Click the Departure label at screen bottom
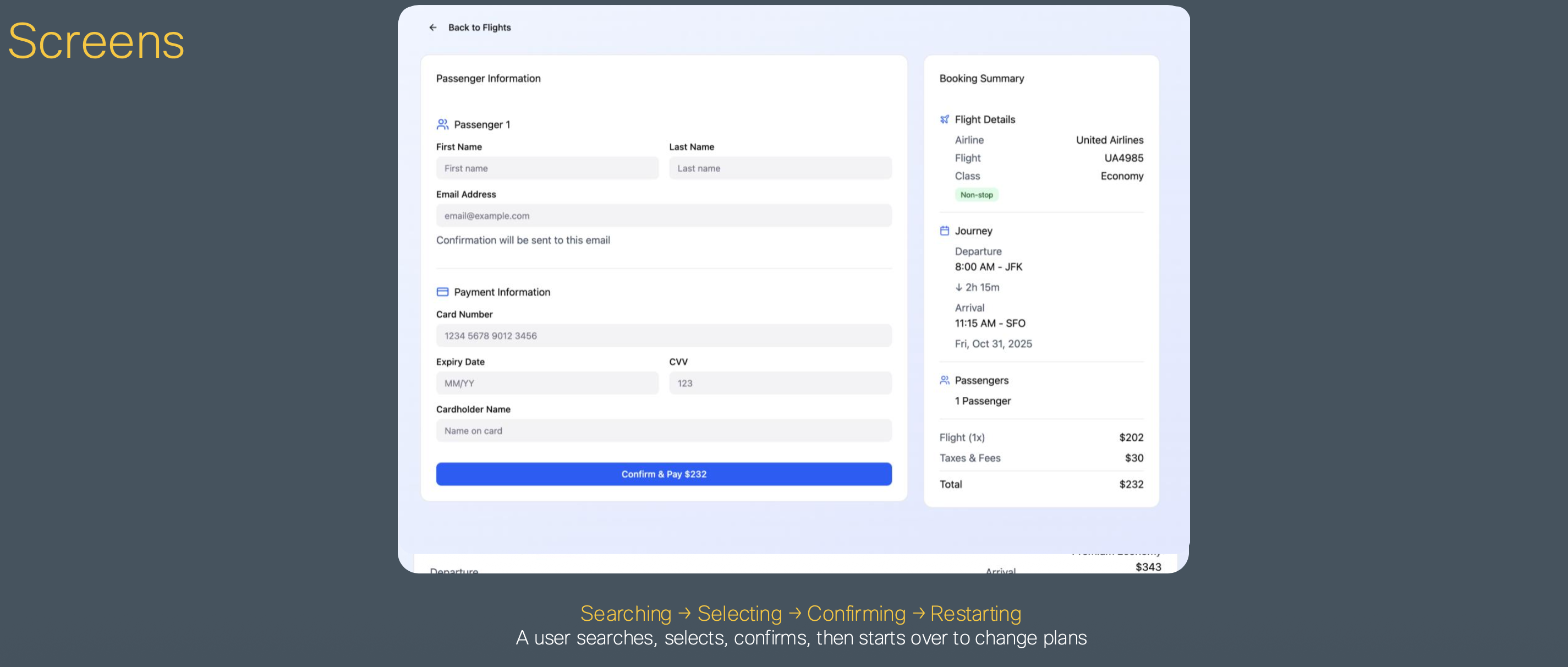Screen dimensions: 1568x667 454,571
